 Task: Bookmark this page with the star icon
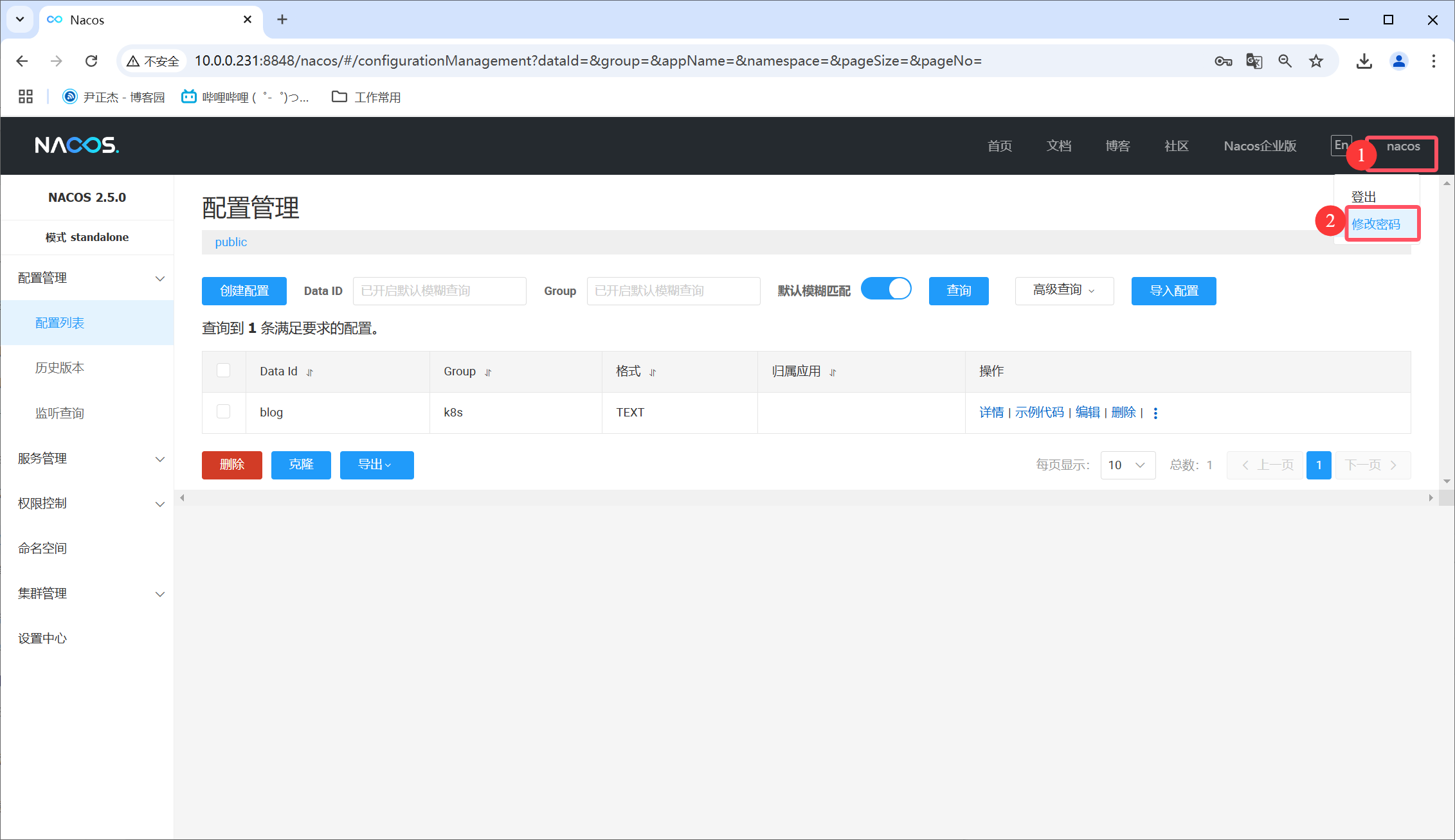coord(1316,61)
